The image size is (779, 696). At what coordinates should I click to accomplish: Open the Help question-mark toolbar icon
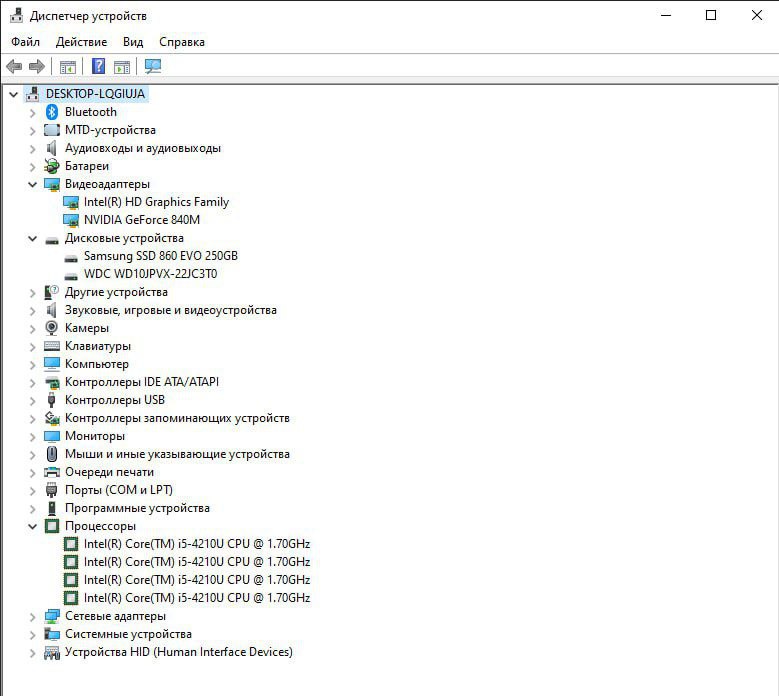tap(98, 66)
